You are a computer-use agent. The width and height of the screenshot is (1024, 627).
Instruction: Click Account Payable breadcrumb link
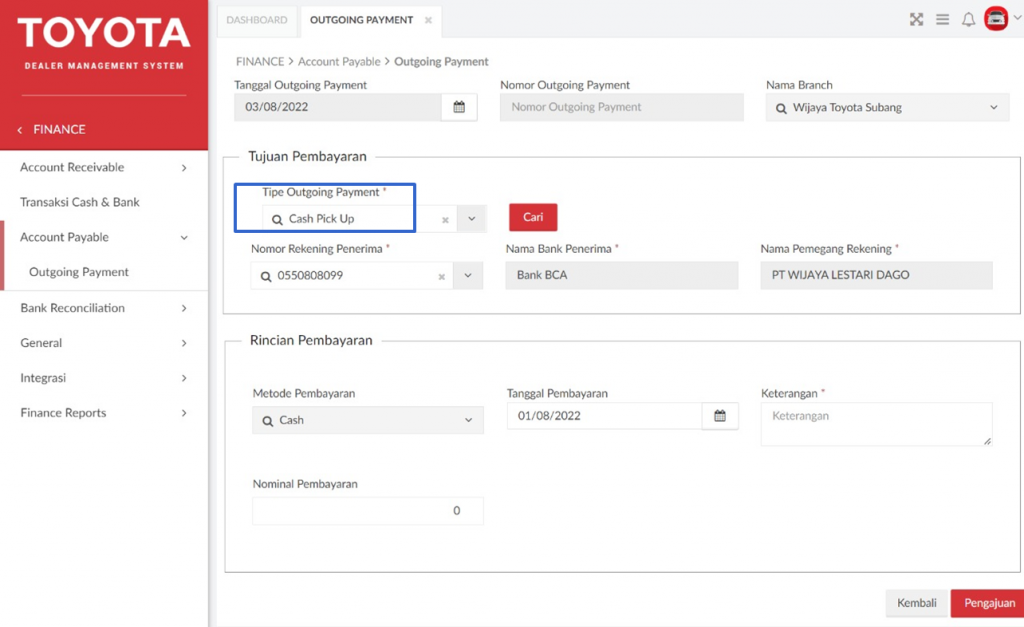[339, 61]
